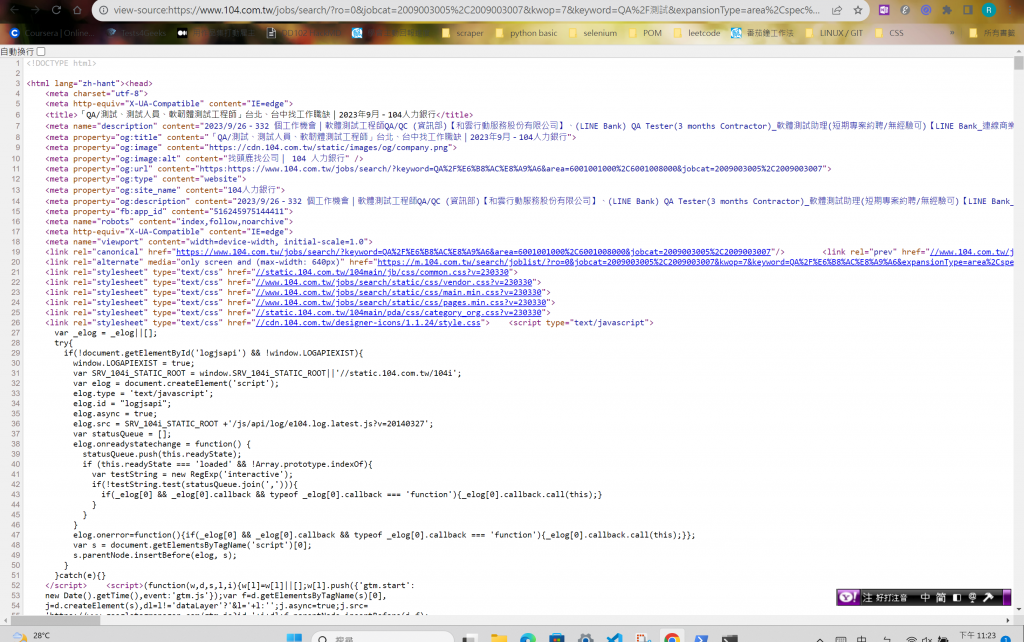Click the horizontal scrollbar thumb
This screenshot has width=1024, height=642.
click(56, 620)
